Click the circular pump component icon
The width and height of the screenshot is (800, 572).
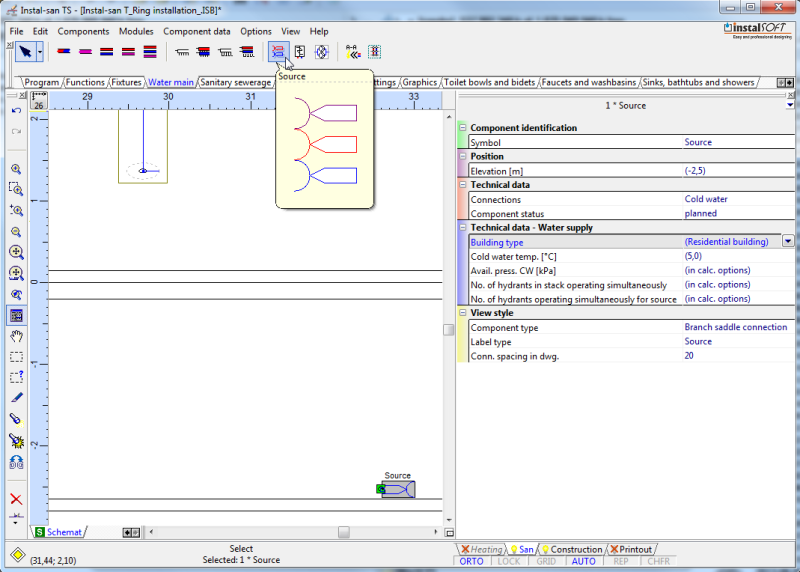pos(322,52)
